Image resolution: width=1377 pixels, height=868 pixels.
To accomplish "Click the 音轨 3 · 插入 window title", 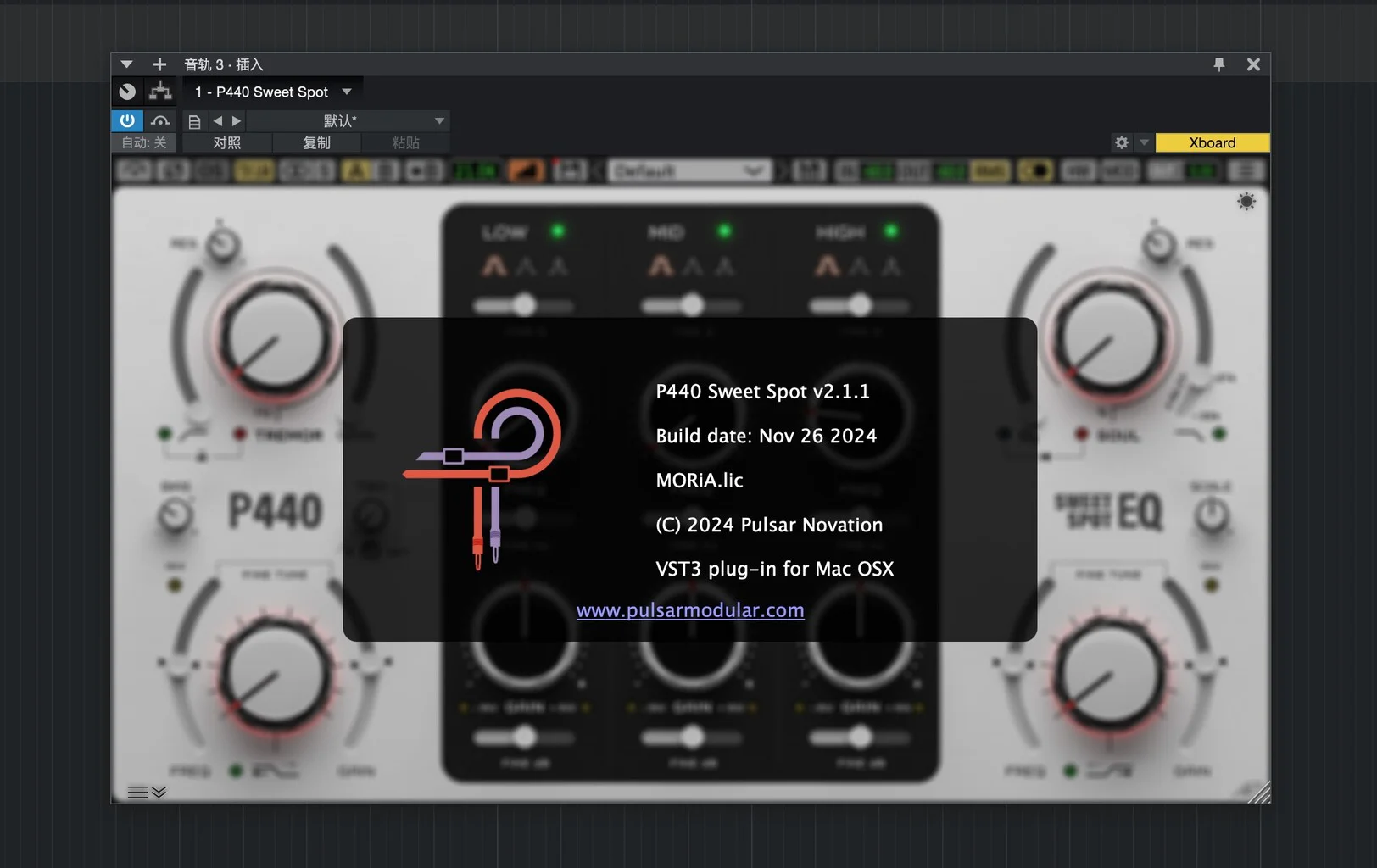I will pos(224,64).
